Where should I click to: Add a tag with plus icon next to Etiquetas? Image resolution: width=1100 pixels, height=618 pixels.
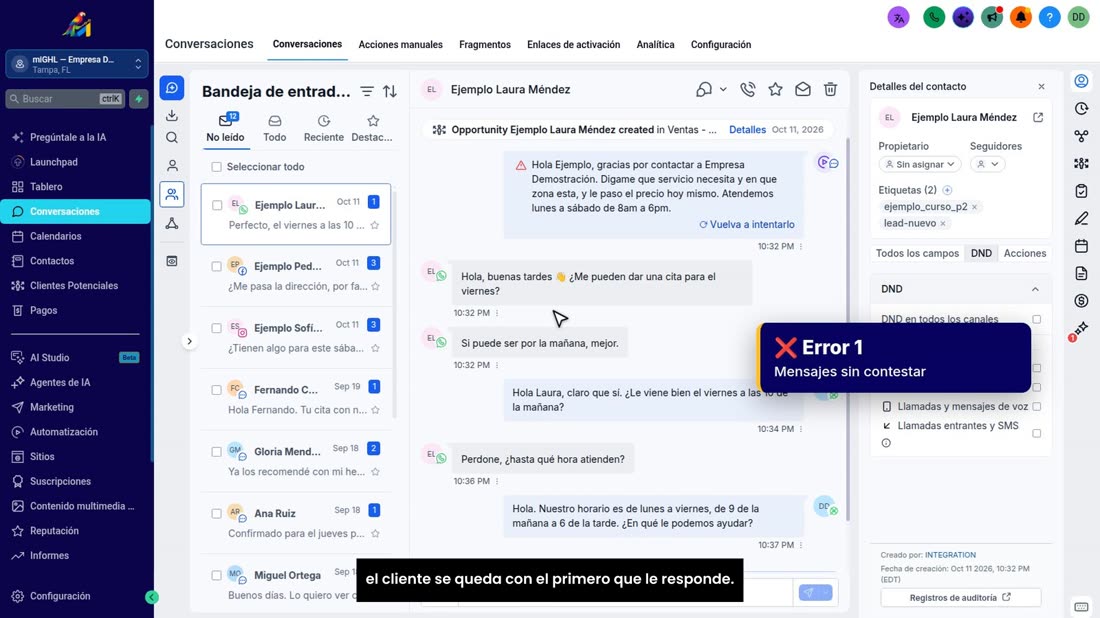coord(947,190)
